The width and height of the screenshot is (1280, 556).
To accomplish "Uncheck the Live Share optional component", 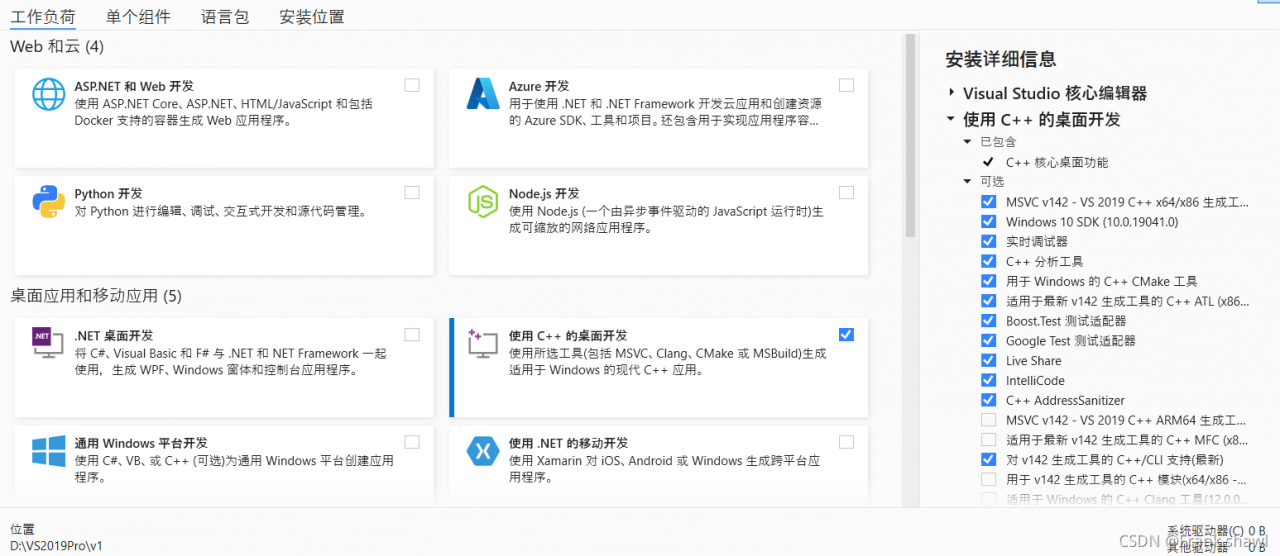I will pyautogui.click(x=989, y=360).
